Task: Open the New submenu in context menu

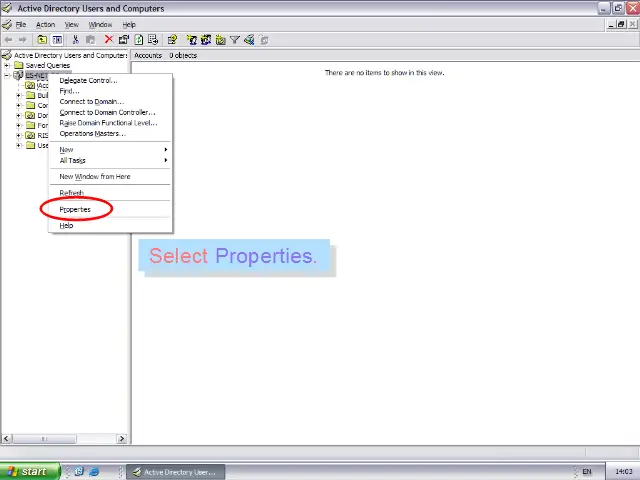Action: click(110, 149)
